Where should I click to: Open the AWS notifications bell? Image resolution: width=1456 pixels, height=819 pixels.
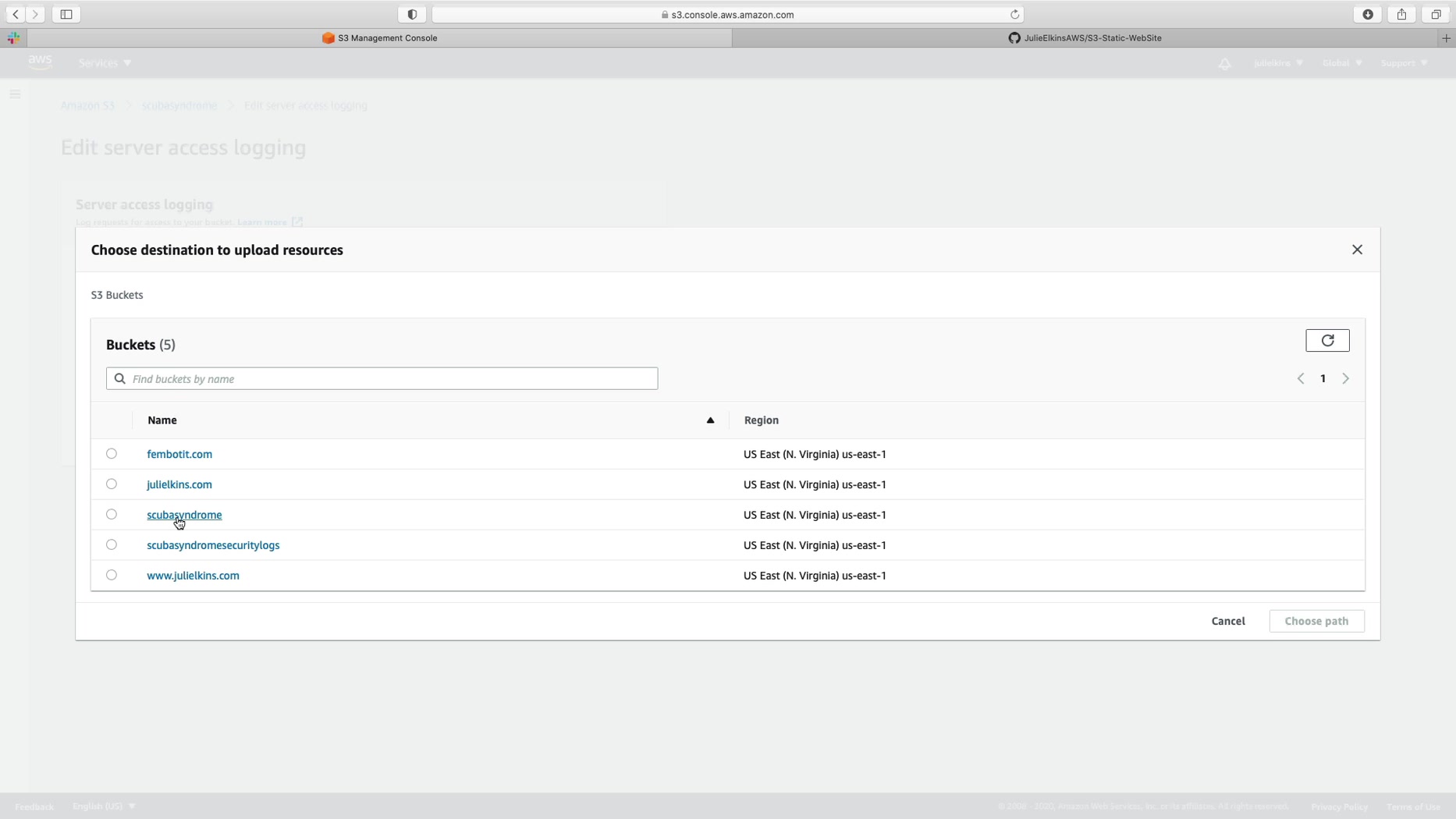(x=1224, y=63)
